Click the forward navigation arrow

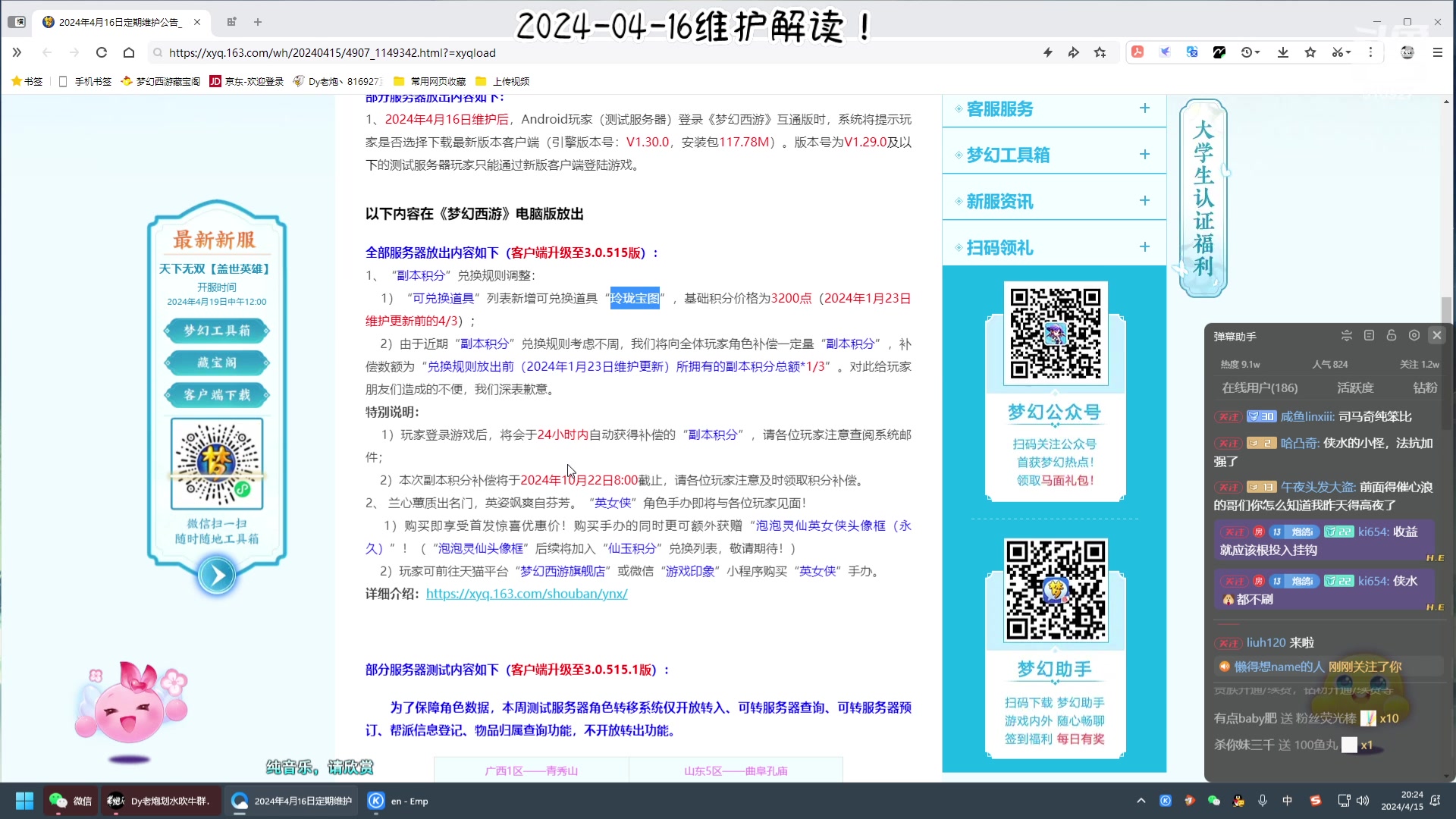pyautogui.click(x=74, y=52)
